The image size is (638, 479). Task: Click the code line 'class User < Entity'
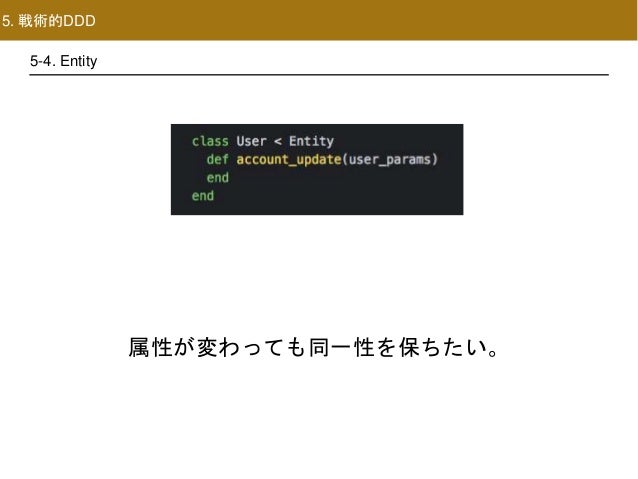[x=263, y=141]
